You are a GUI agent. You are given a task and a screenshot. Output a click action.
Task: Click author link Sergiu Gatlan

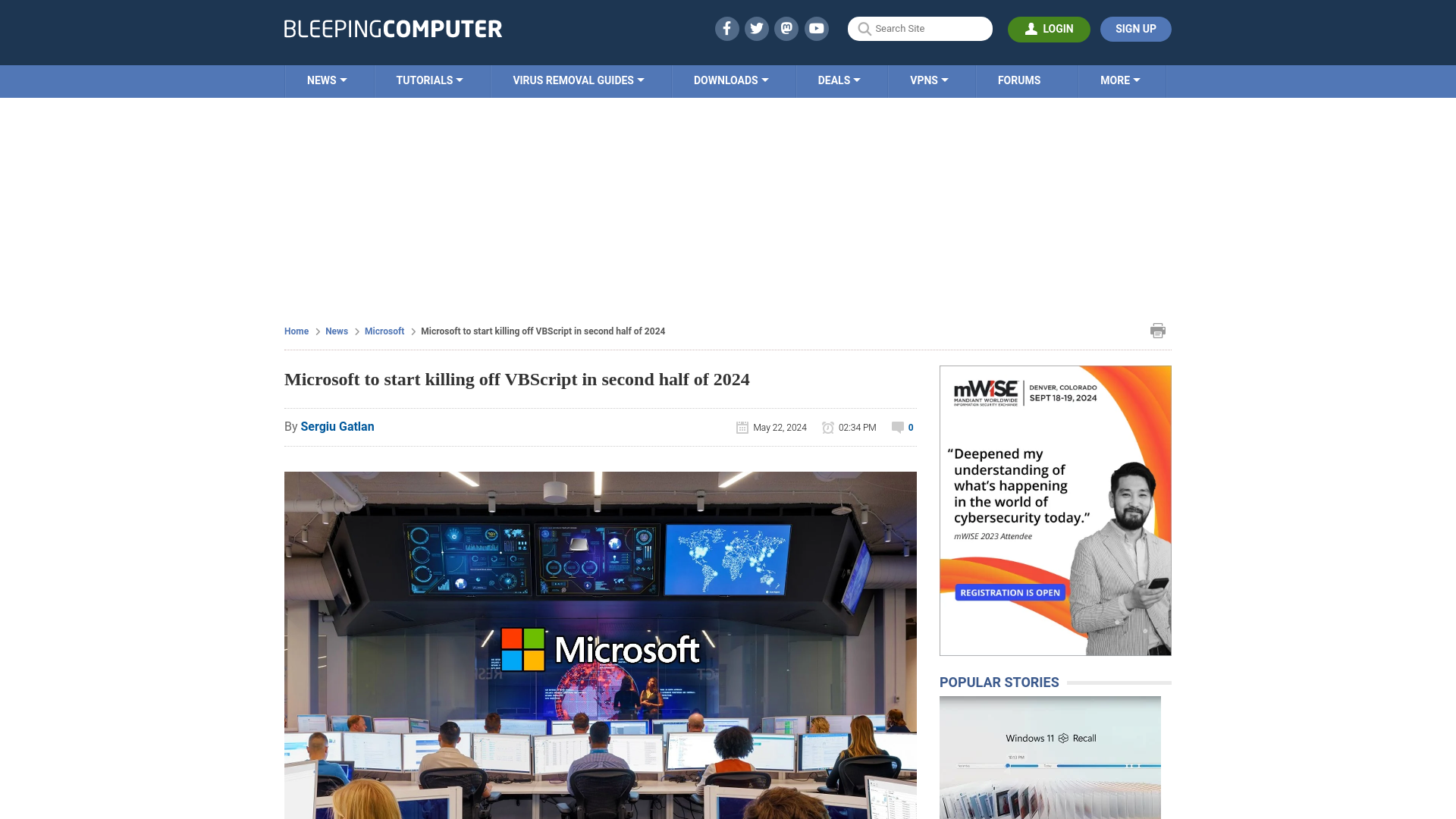(337, 426)
